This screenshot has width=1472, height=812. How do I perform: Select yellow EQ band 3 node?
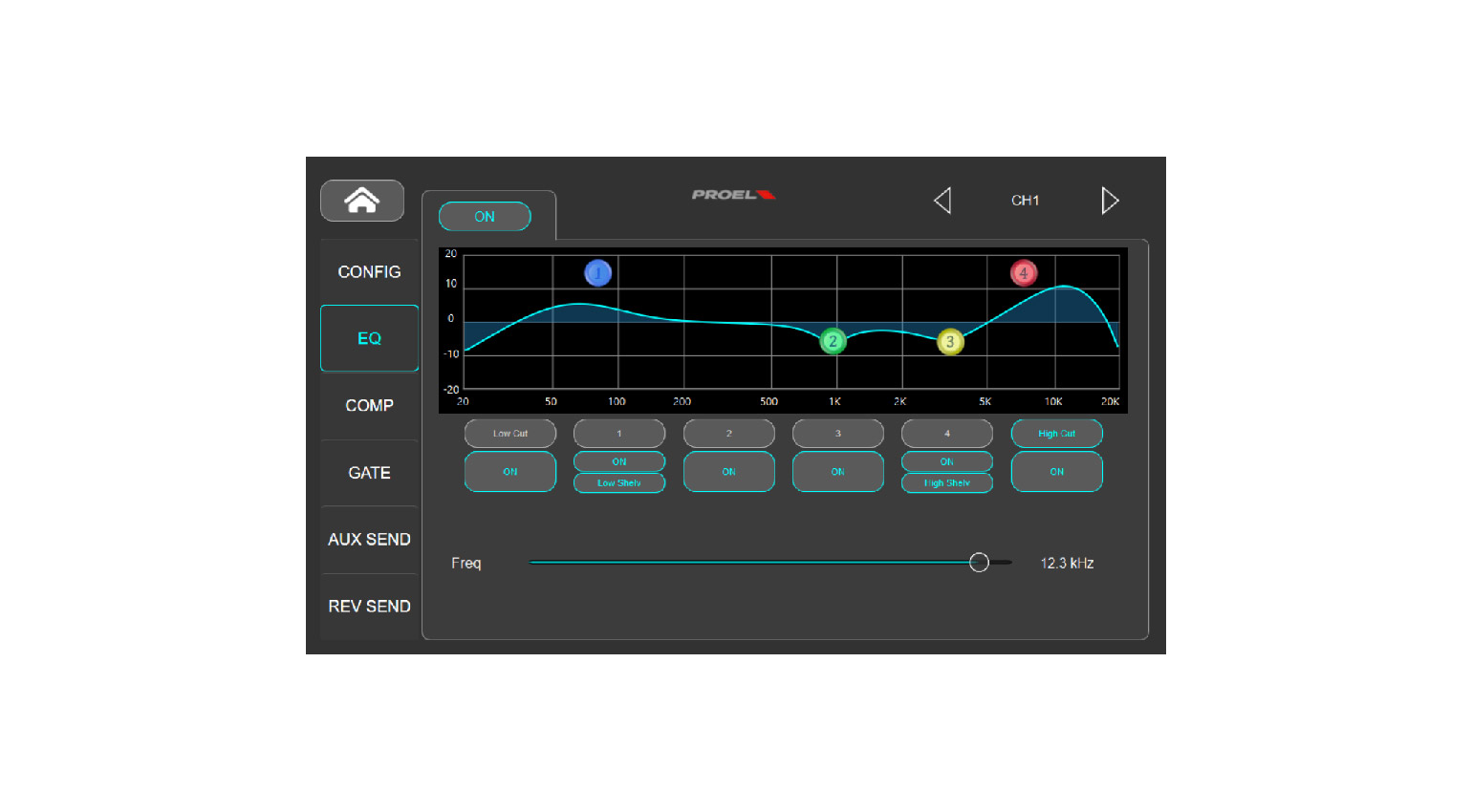pos(950,342)
